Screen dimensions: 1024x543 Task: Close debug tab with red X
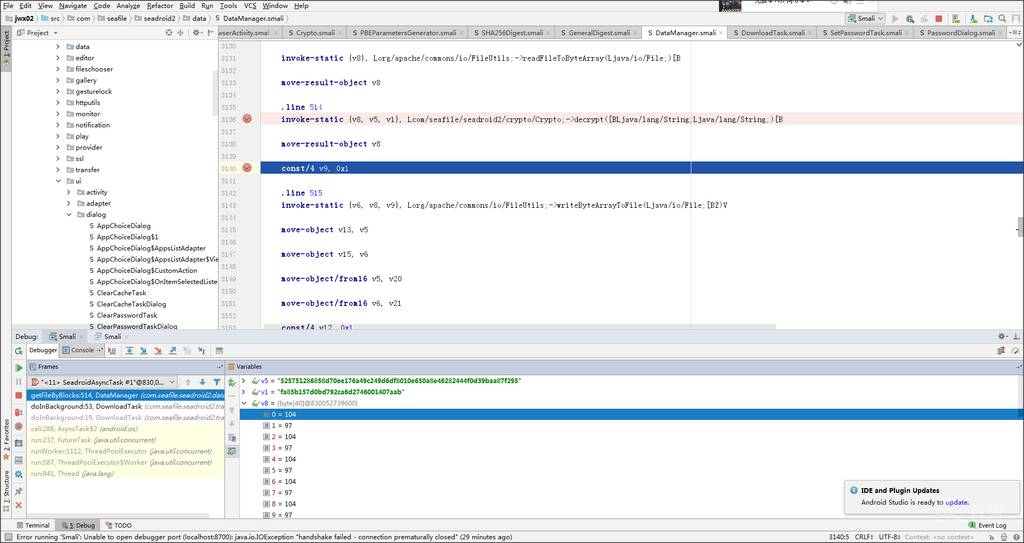pyautogui.click(x=18, y=505)
